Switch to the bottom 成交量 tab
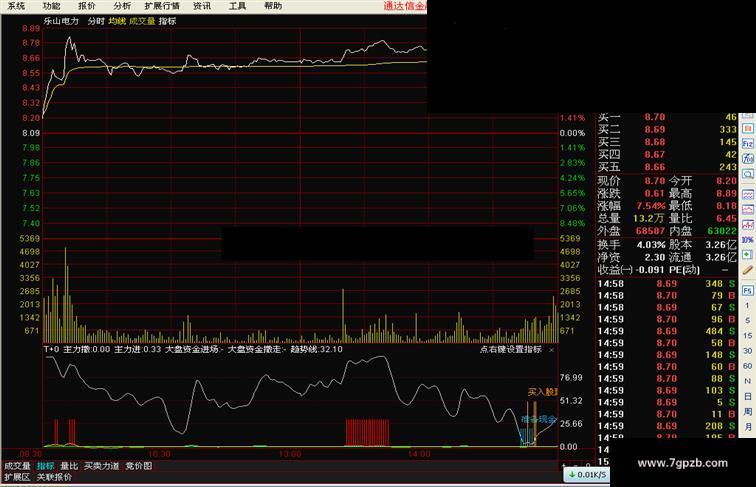 [17, 466]
